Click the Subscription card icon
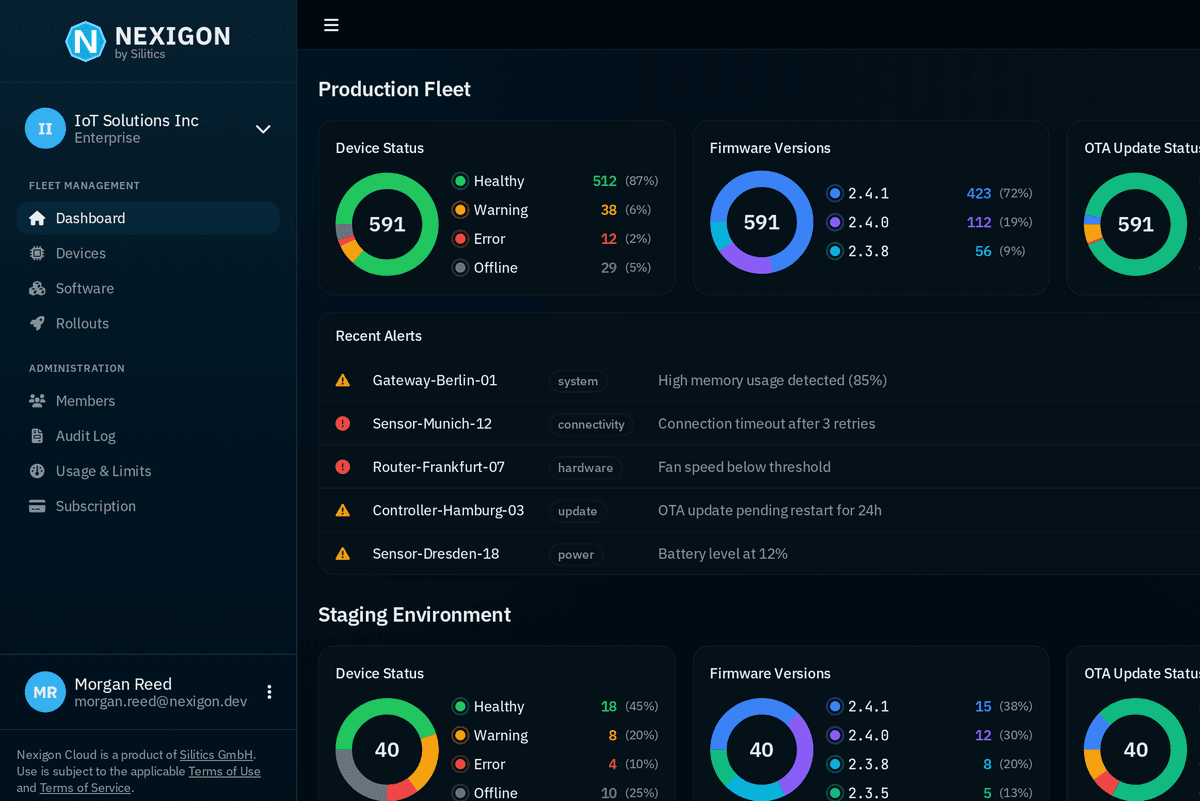Image resolution: width=1200 pixels, height=801 pixels. click(37, 506)
